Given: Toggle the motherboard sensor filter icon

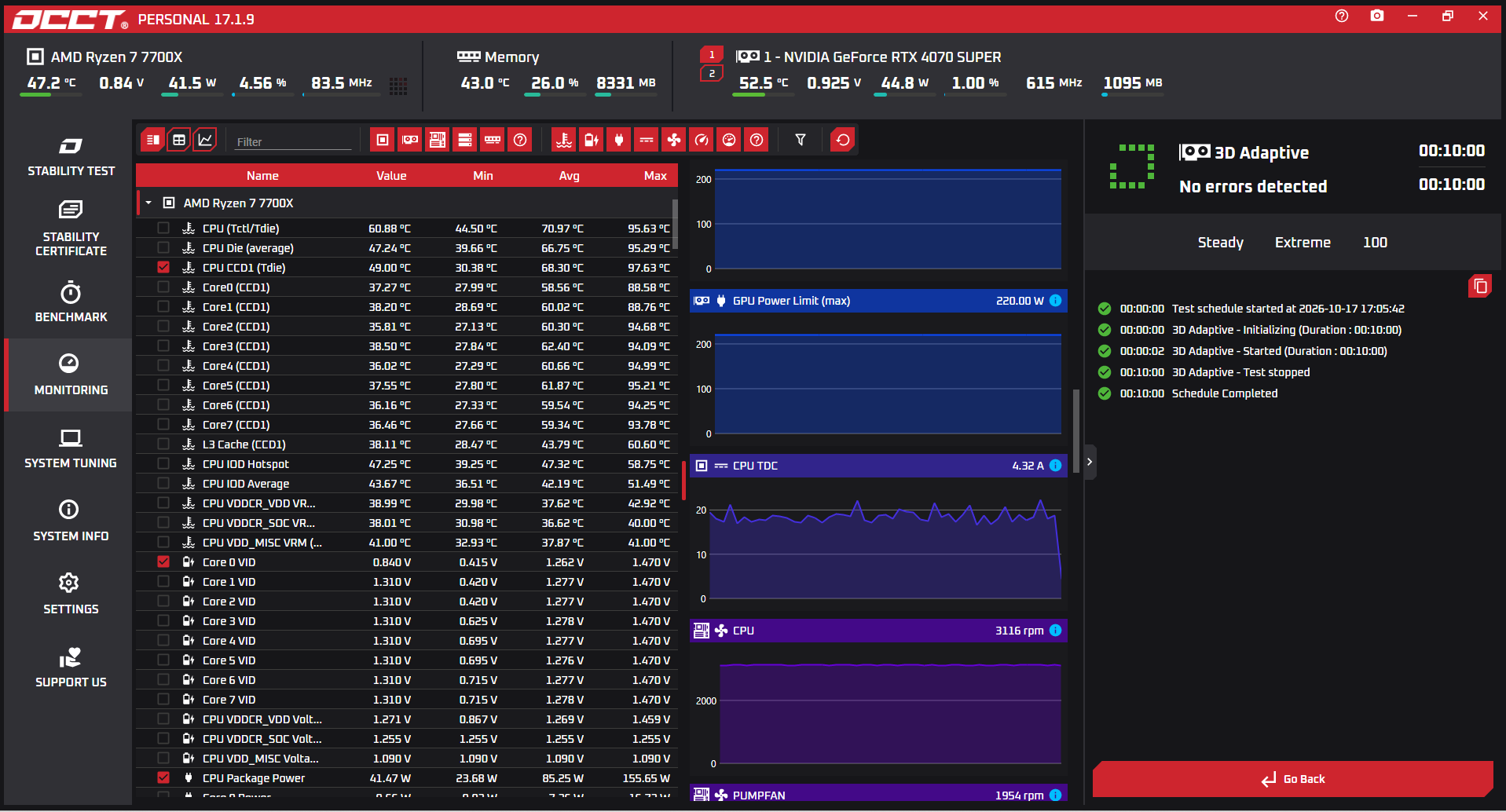Looking at the screenshot, I should pos(438,140).
